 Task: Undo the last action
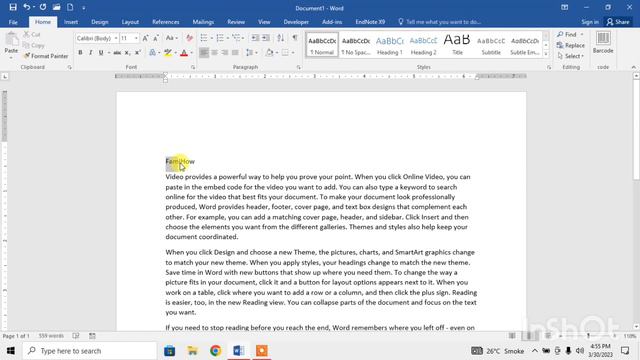(27, 7)
